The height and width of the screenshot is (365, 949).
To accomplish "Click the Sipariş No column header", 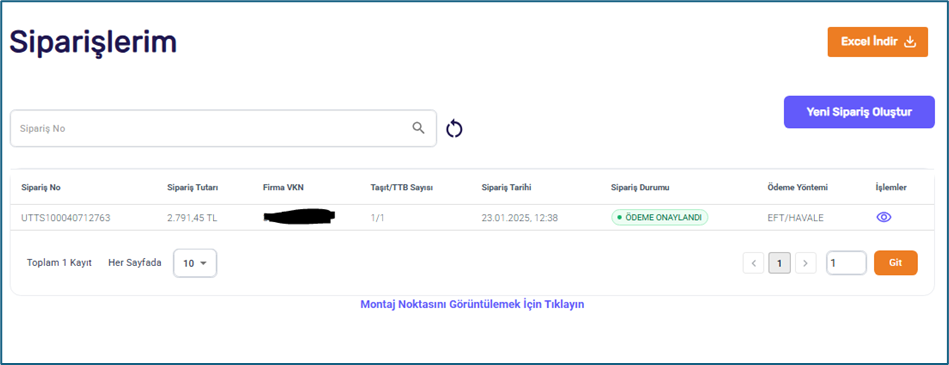I will [41, 188].
